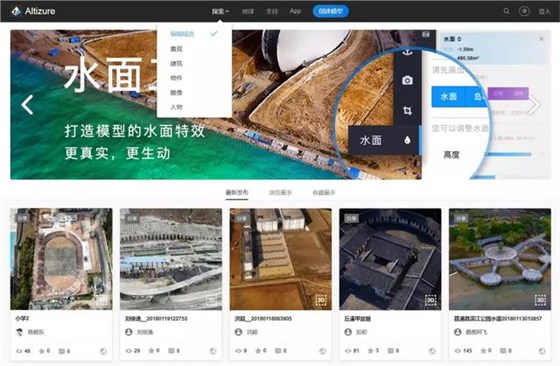Go to next banner slide arrow

tap(534, 105)
